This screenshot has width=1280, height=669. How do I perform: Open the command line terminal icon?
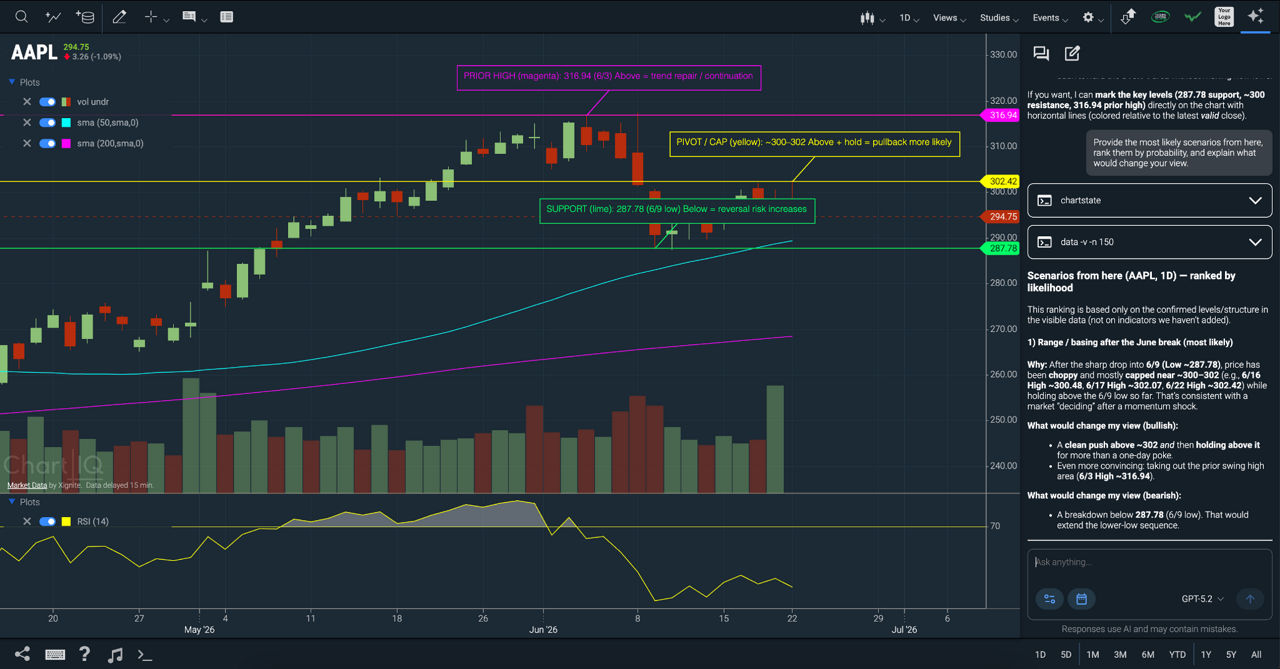pyautogui.click(x=145, y=655)
